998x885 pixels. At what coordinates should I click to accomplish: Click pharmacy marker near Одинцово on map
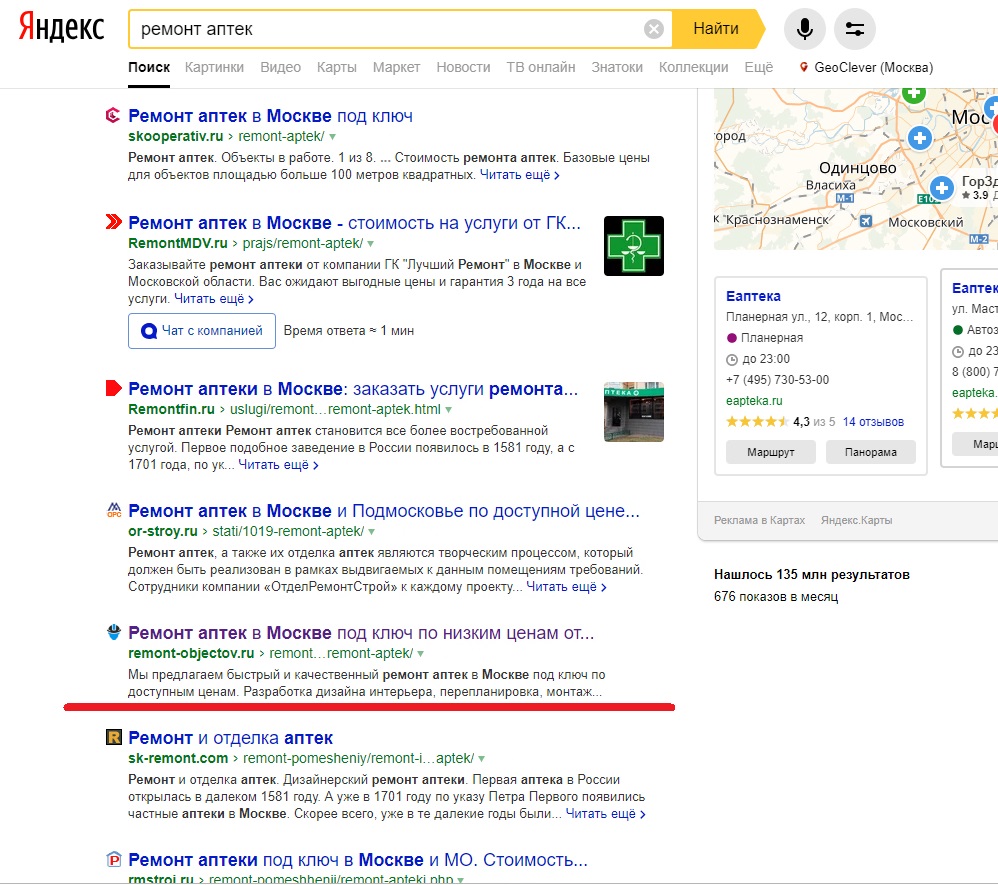tap(941, 188)
